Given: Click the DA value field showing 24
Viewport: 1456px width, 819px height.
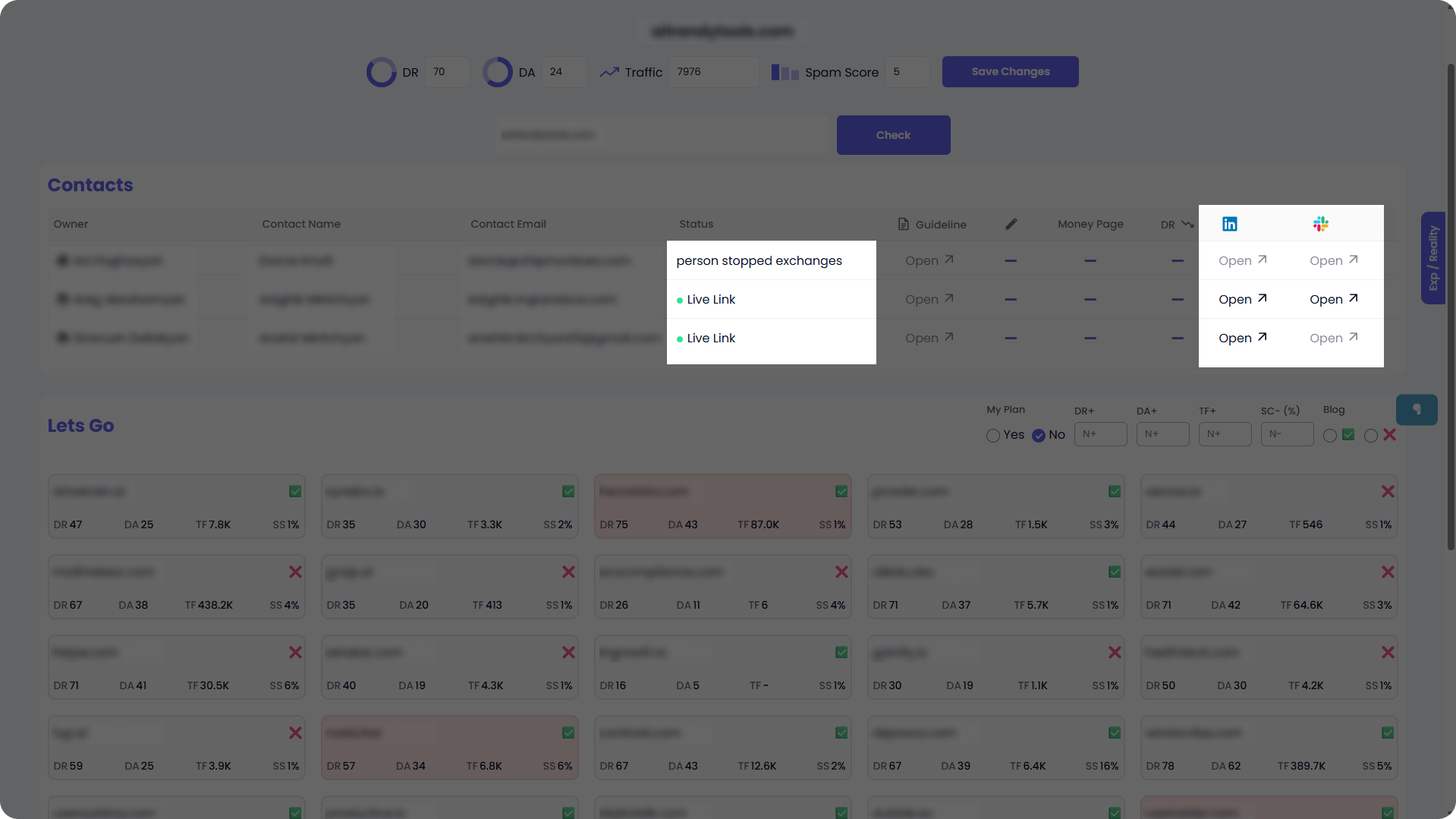Looking at the screenshot, I should 564,72.
